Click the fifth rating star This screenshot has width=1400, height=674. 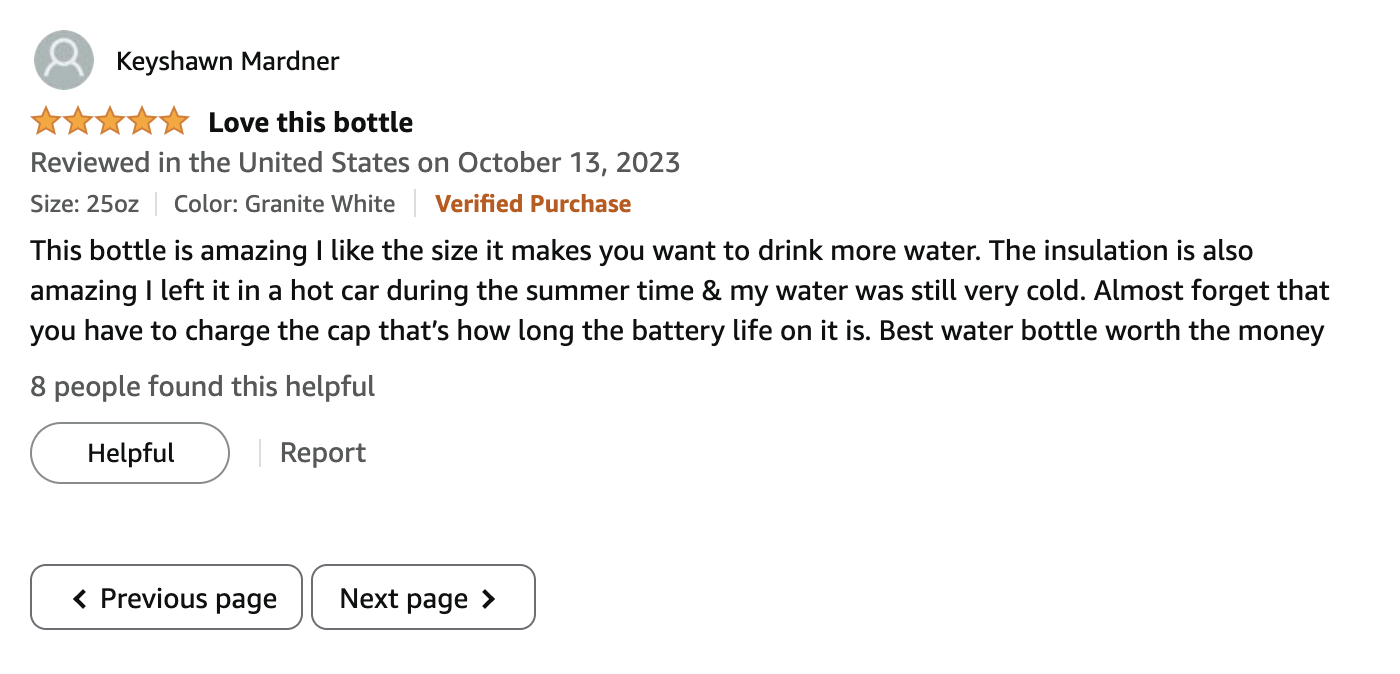coord(174,122)
